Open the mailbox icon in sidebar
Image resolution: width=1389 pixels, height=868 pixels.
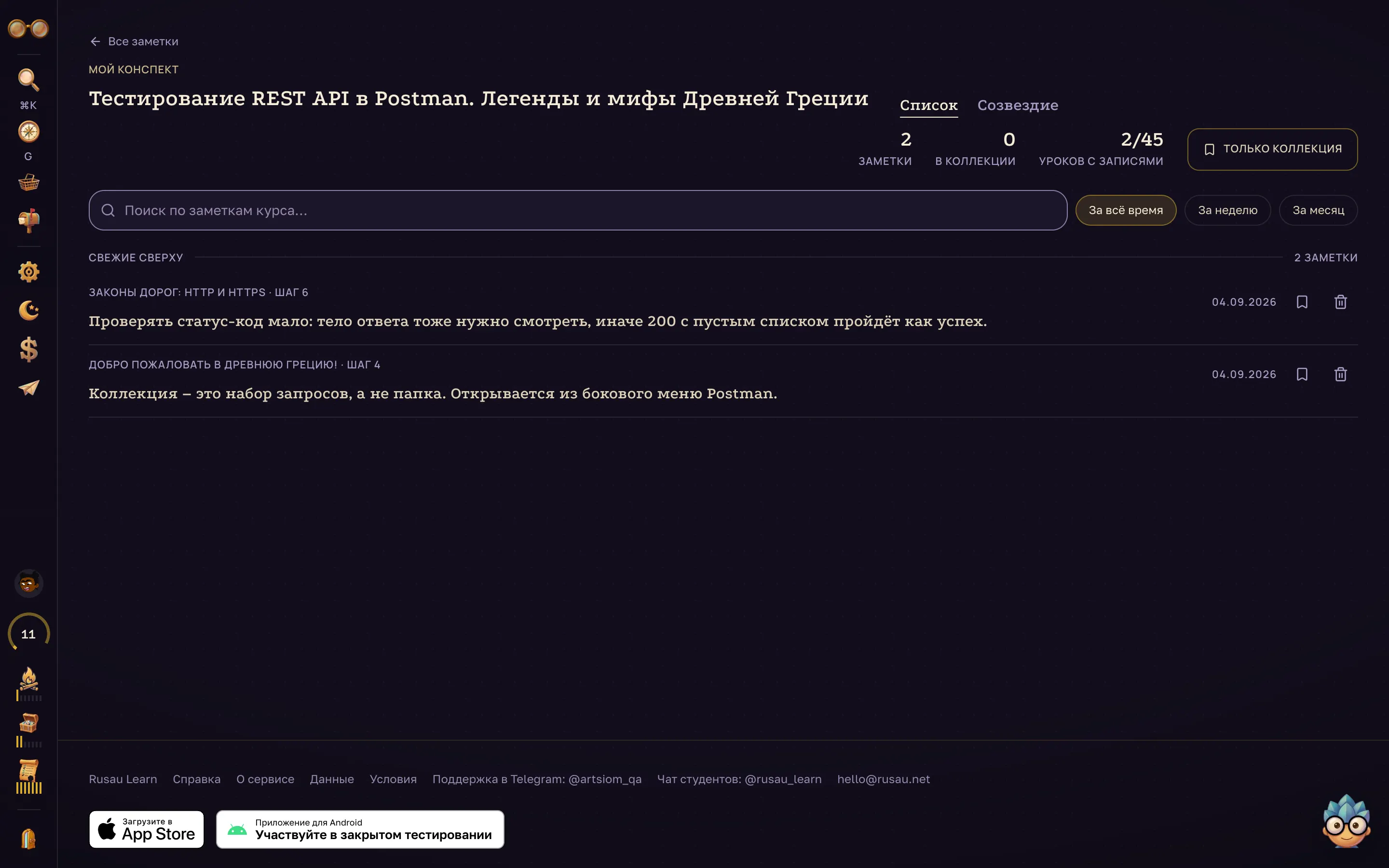click(28, 220)
